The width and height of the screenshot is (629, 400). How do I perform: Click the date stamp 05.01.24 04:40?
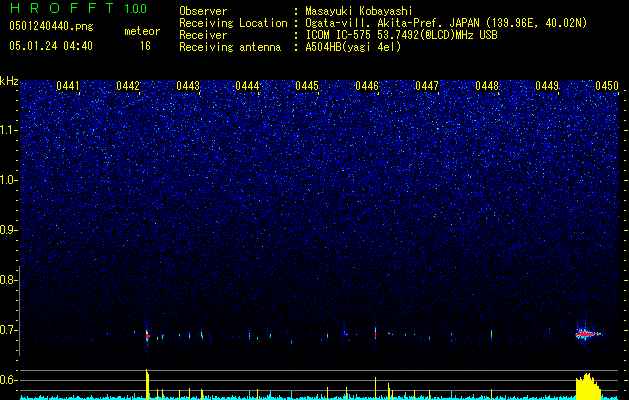click(51, 46)
